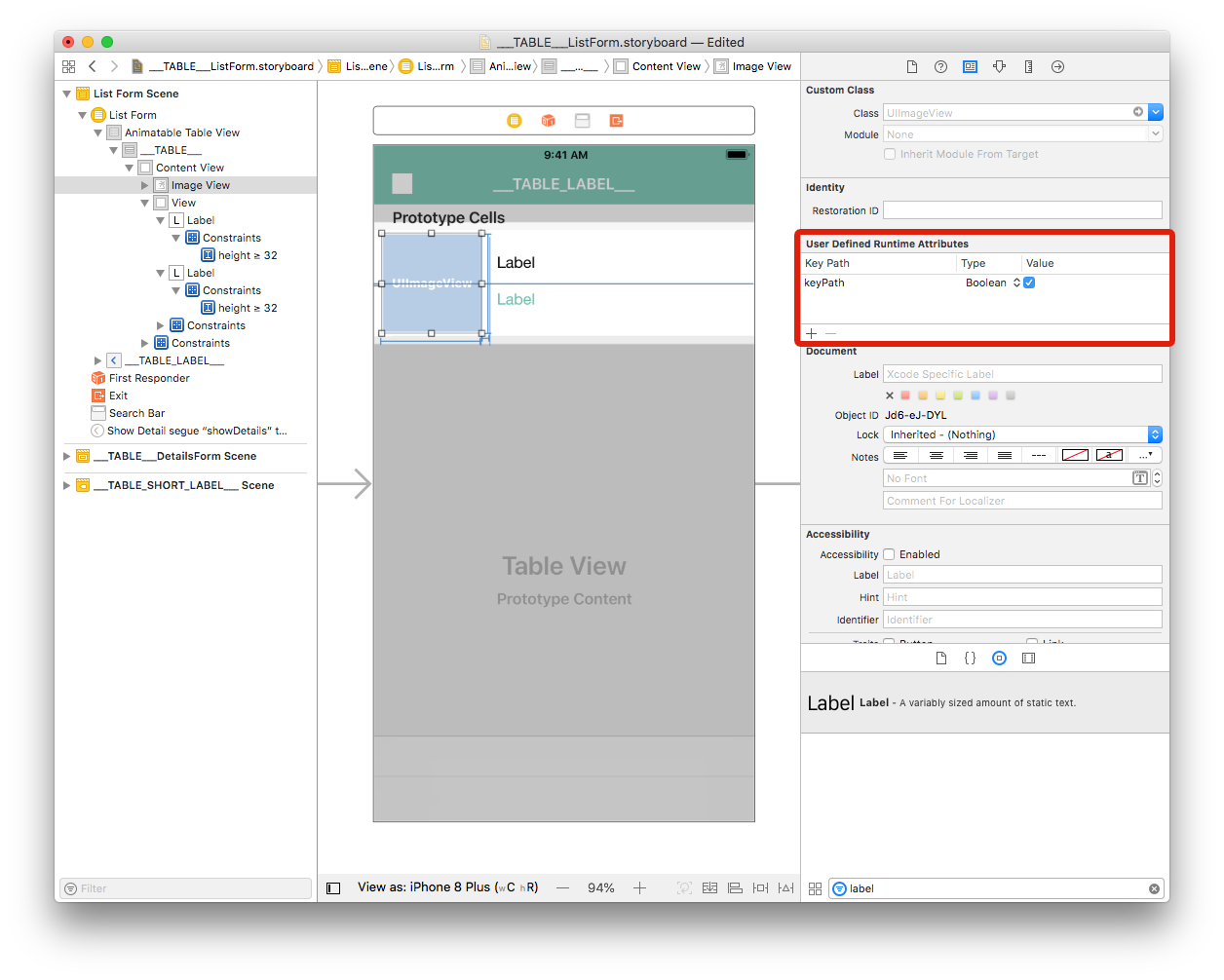Show the File Template library
The image size is (1224, 980).
(x=940, y=659)
